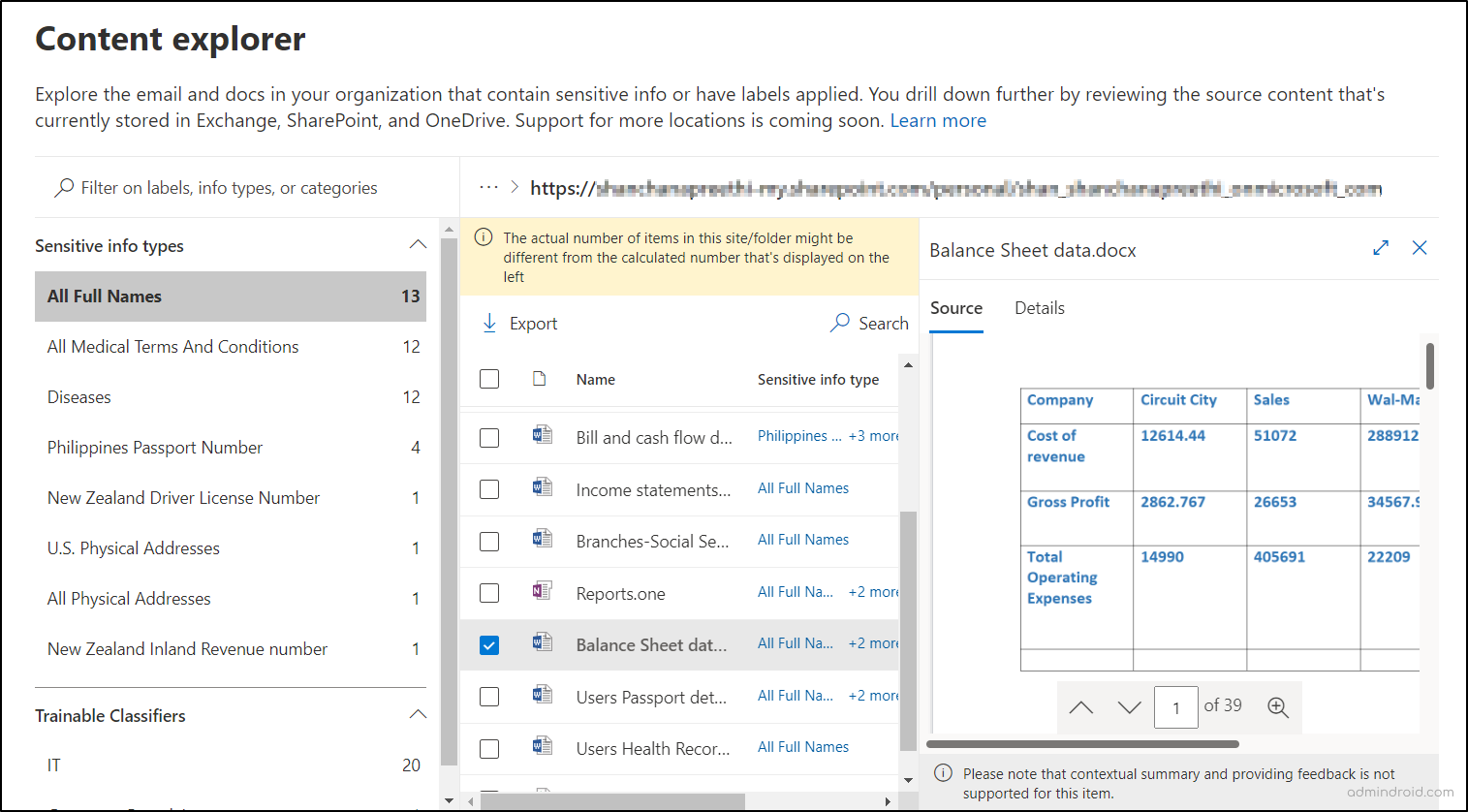This screenshot has width=1468, height=812.
Task: Collapse the Trainable Classifiers section
Action: (418, 714)
